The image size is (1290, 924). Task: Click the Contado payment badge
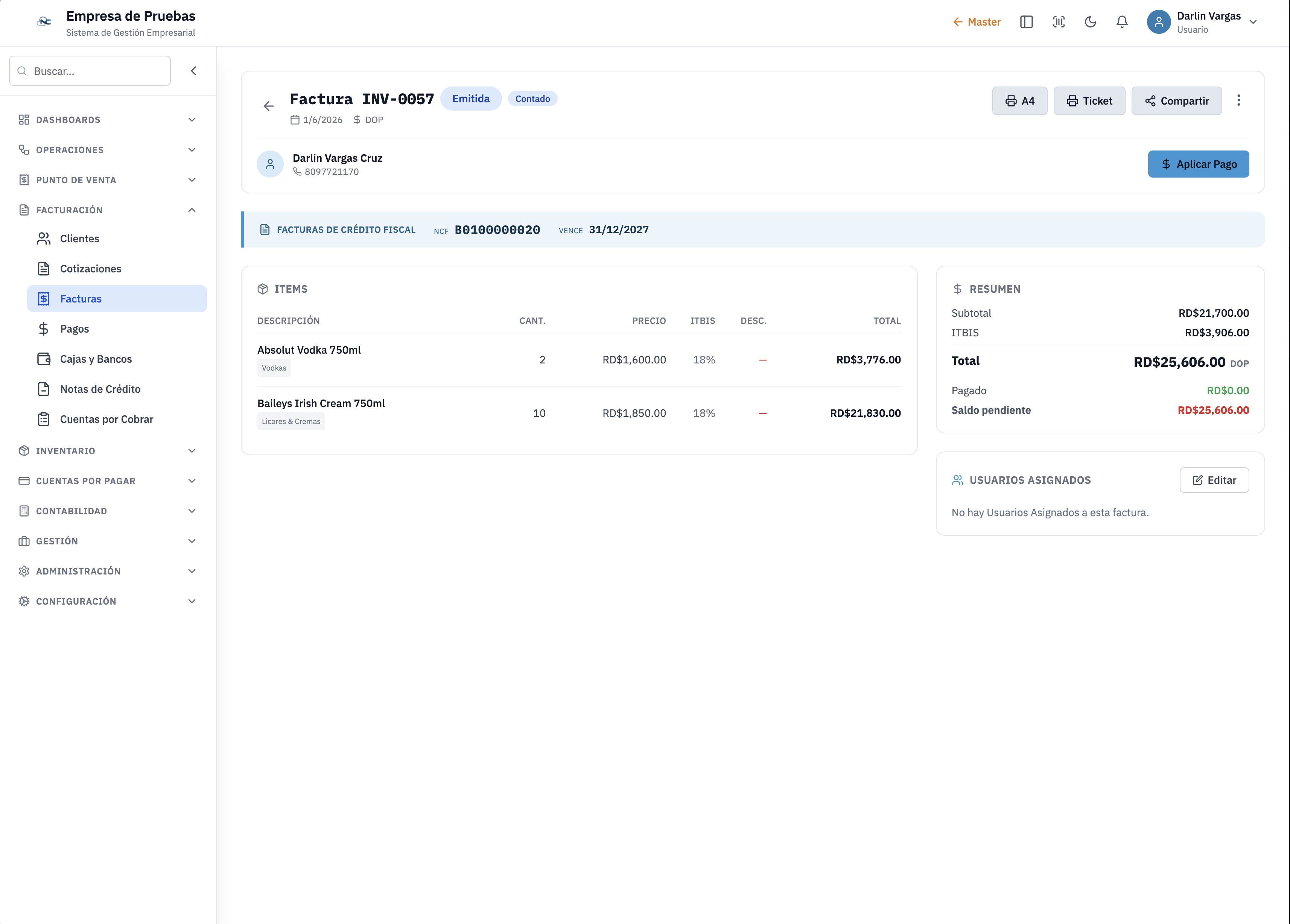pos(532,98)
